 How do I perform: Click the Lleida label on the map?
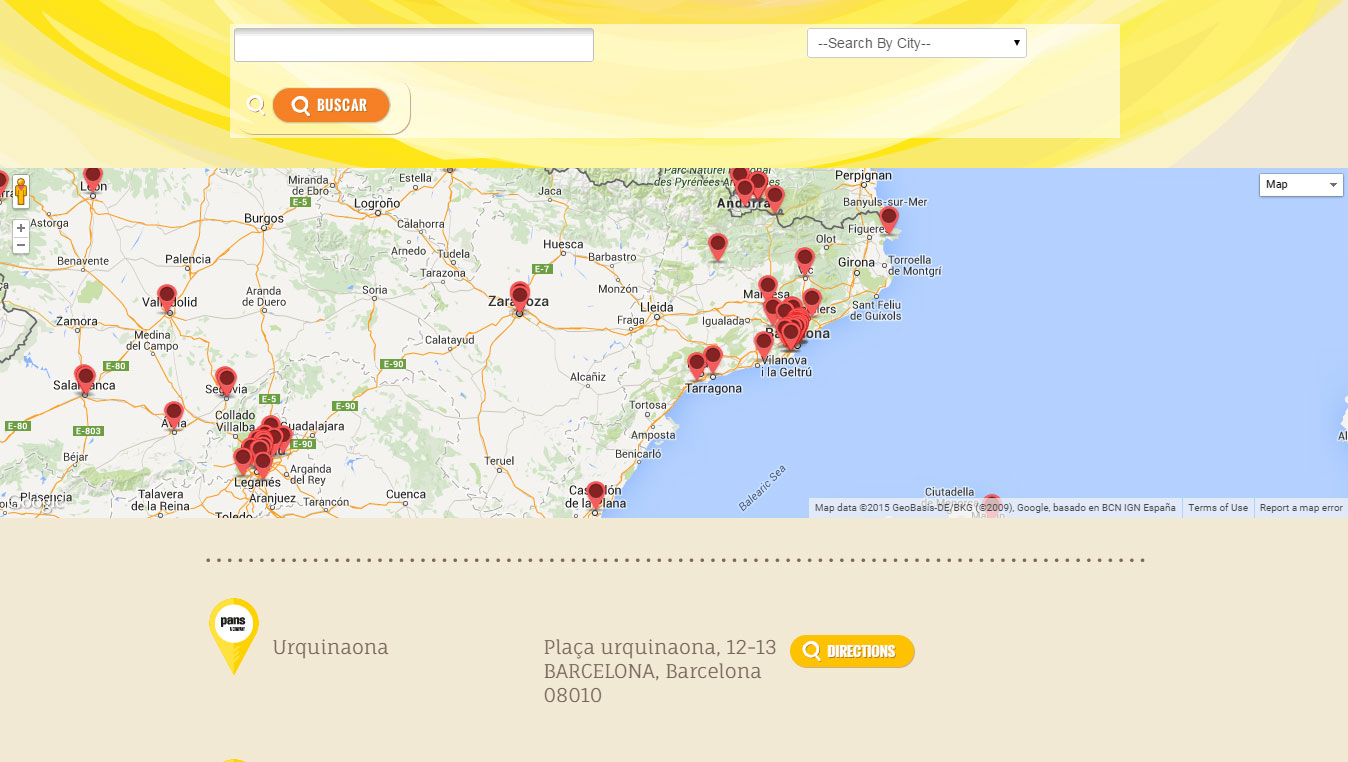[657, 306]
